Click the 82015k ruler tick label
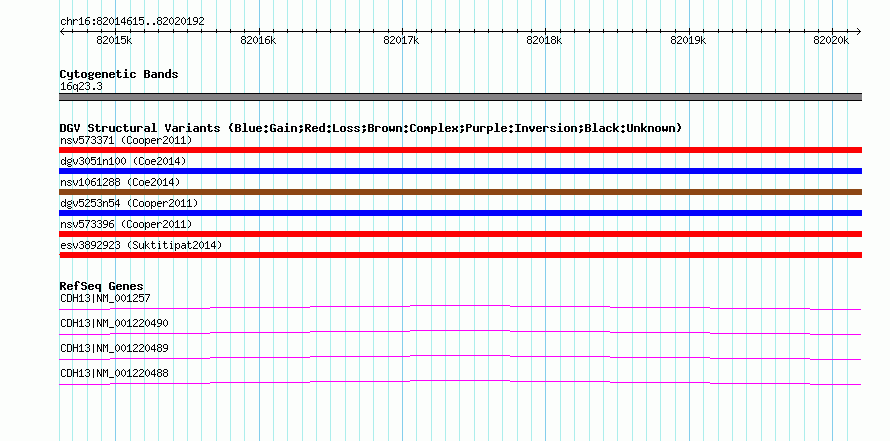890x441 pixels. pos(115,40)
